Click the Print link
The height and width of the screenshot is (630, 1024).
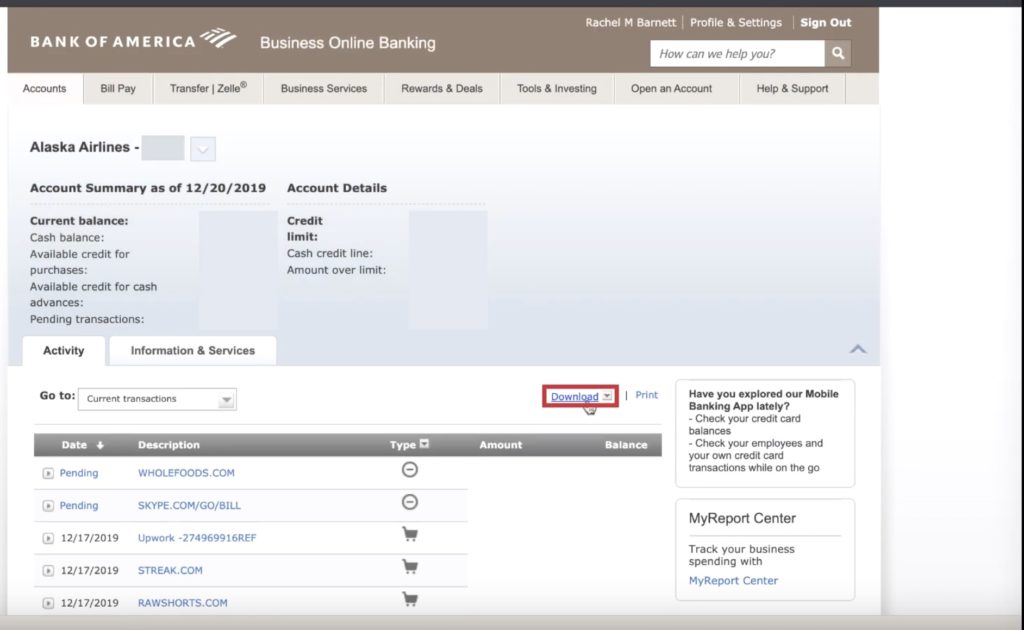pyautogui.click(x=647, y=395)
